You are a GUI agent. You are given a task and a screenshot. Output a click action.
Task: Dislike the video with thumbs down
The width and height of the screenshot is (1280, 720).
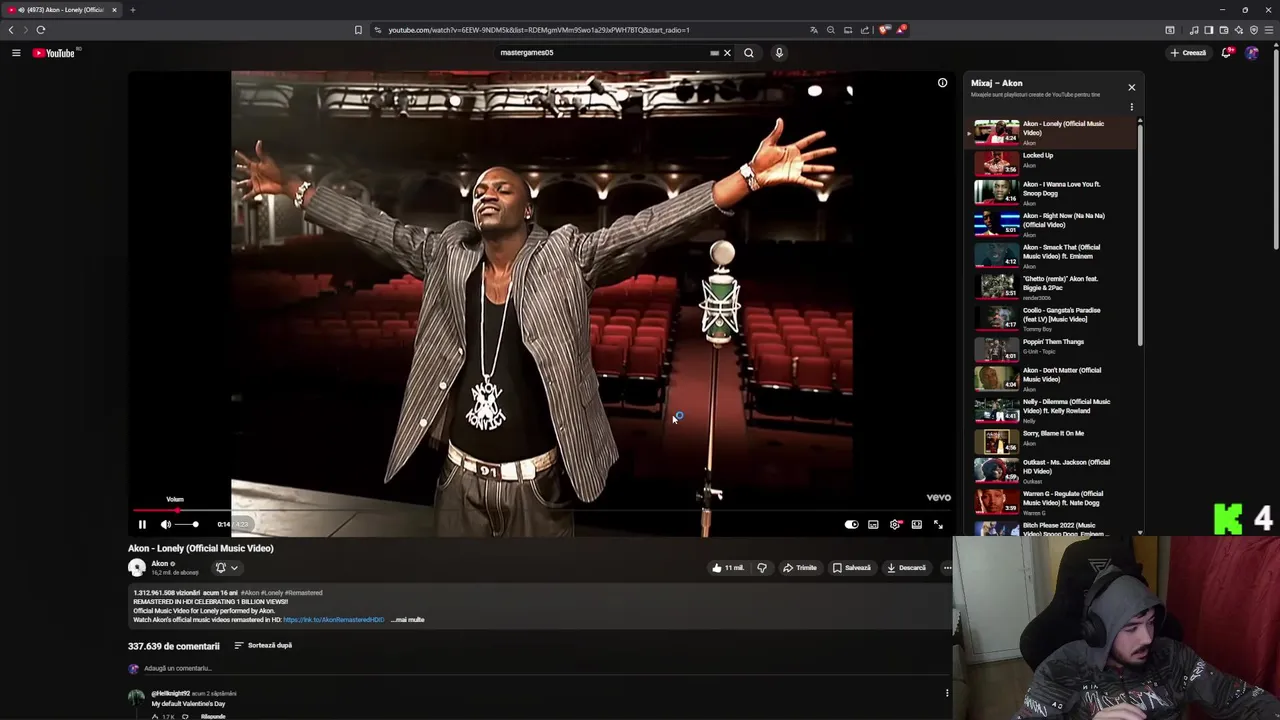(x=762, y=568)
